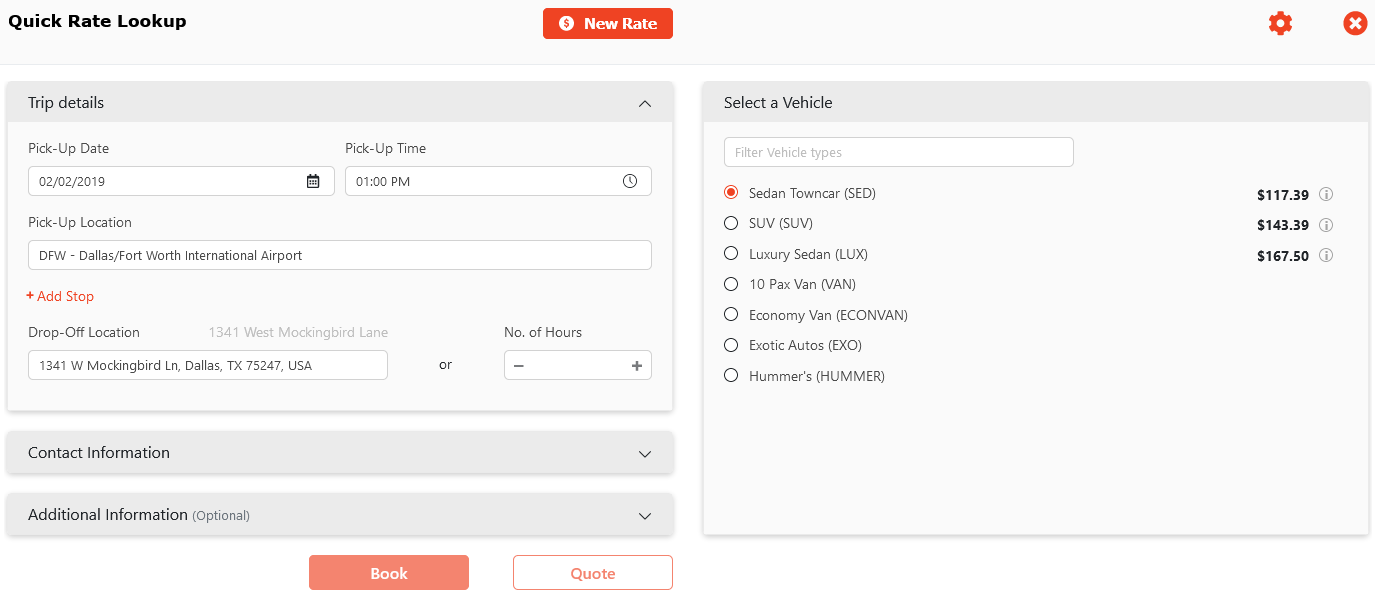Screen dimensions: 1375x594
Task: Select Exotic Autos (EXO) radio button
Action: tap(731, 345)
